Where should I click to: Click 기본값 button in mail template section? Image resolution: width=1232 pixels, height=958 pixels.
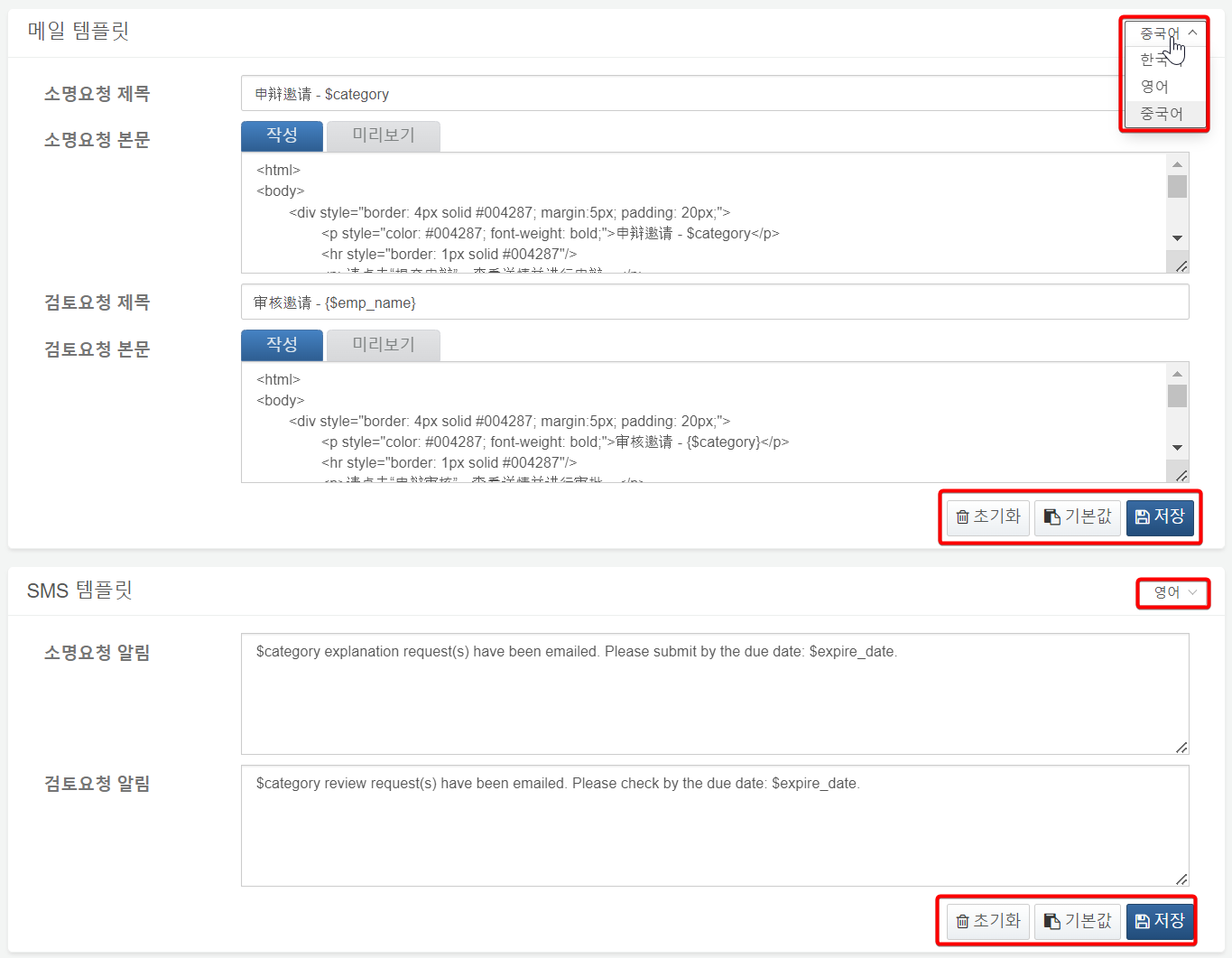tap(1078, 517)
